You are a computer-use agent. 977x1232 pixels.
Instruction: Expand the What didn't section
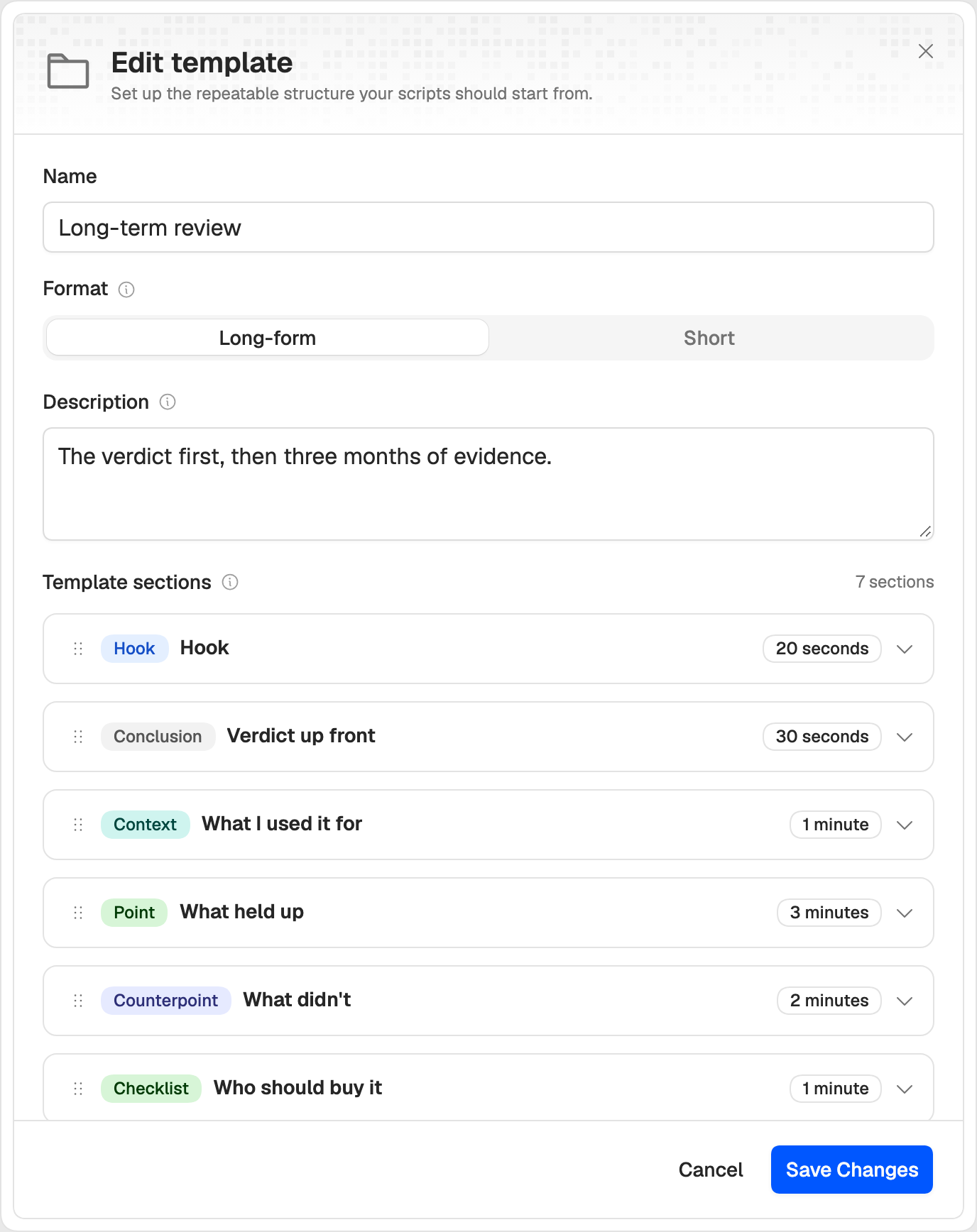coord(905,1001)
